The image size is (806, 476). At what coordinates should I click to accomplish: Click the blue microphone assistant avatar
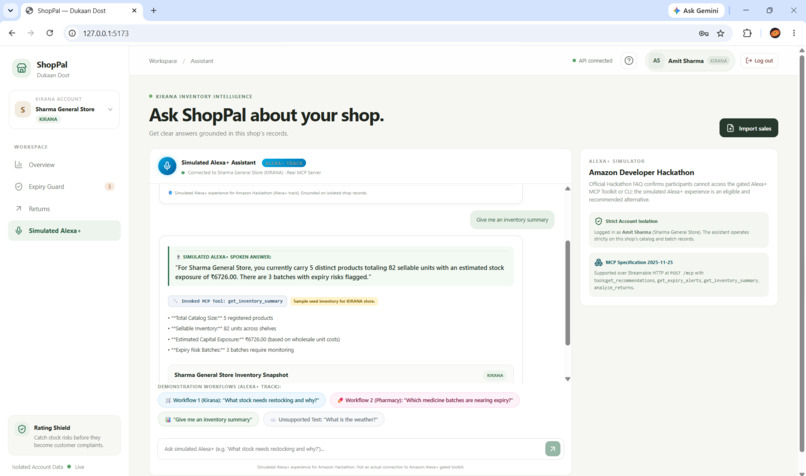coord(167,166)
